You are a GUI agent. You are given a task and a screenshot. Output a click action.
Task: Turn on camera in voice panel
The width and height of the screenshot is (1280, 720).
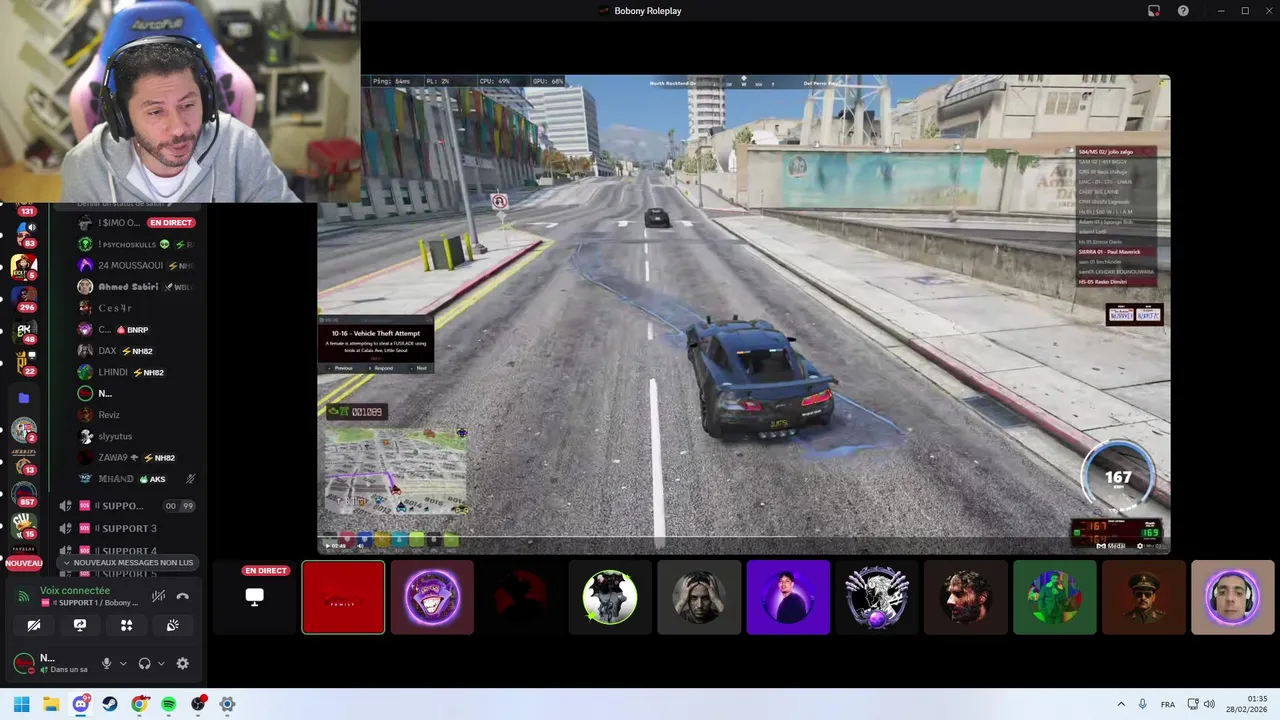pyautogui.click(x=34, y=625)
